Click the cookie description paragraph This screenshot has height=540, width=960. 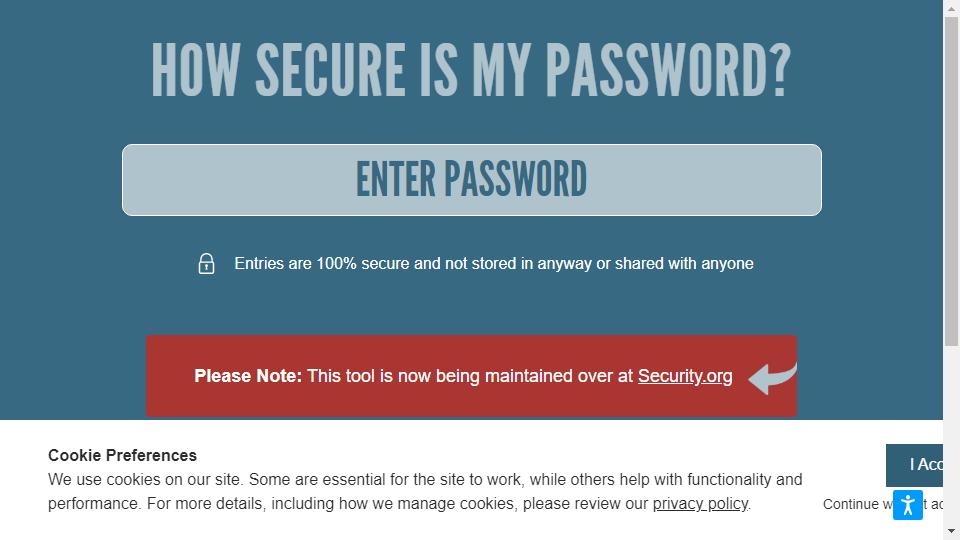[425, 492]
